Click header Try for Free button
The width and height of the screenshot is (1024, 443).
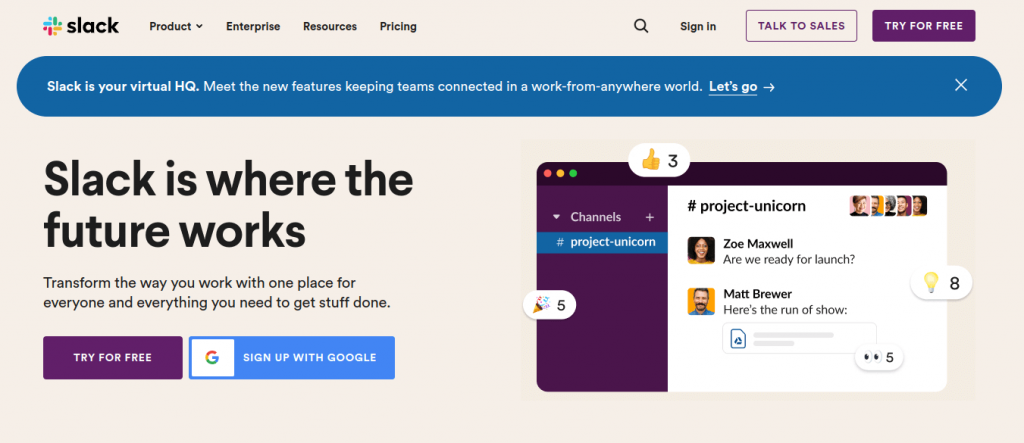(x=923, y=26)
